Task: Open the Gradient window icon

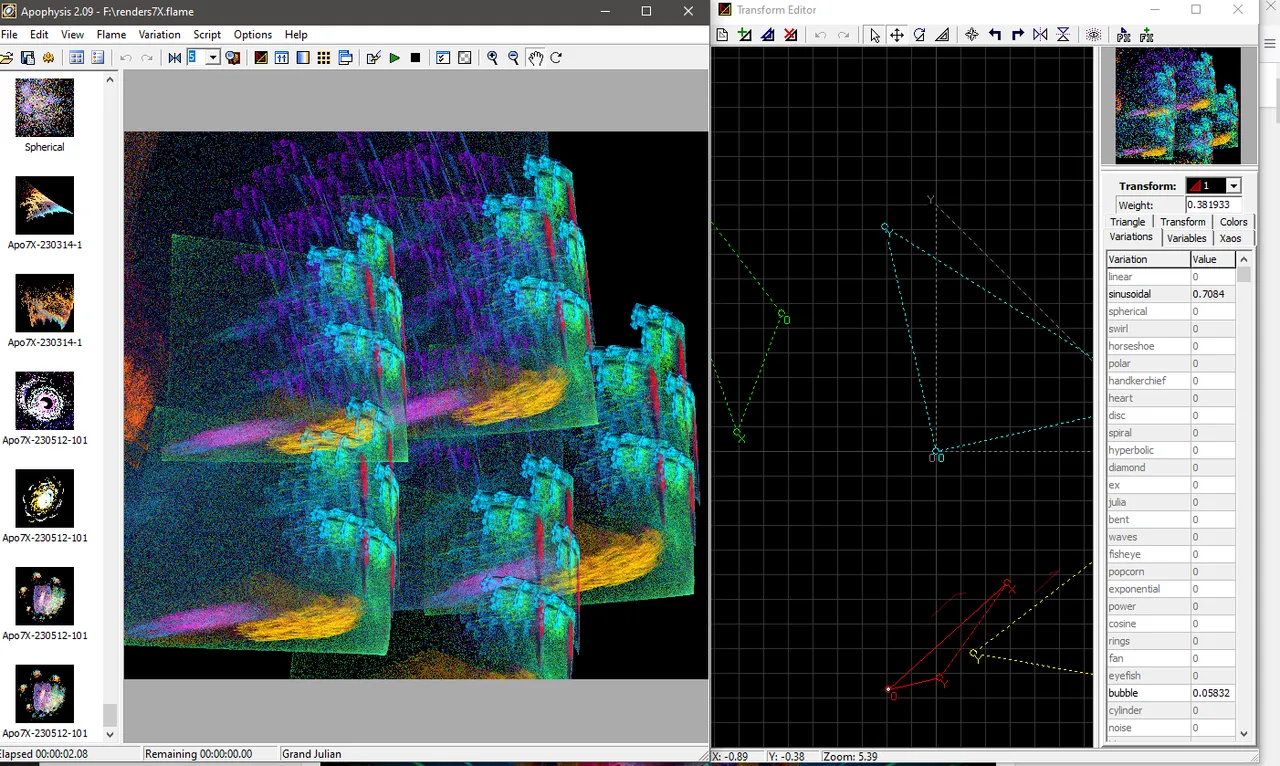Action: 302,58
